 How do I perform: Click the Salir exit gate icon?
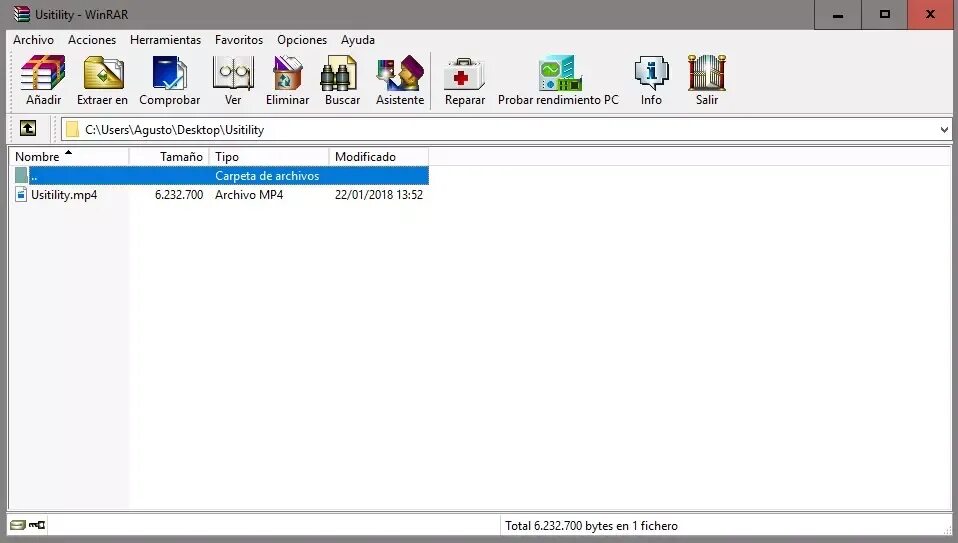706,73
